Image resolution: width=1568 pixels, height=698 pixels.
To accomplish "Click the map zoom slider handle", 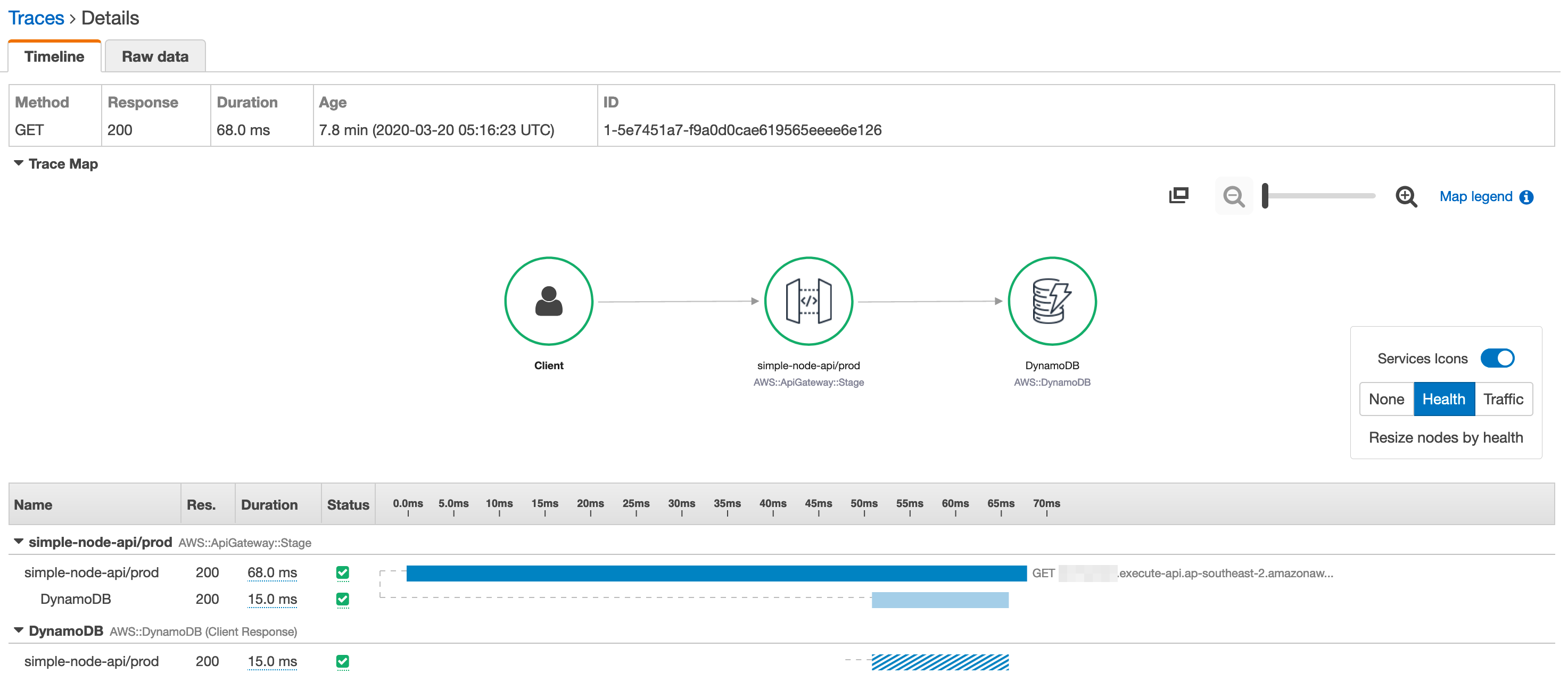I will 1265,196.
